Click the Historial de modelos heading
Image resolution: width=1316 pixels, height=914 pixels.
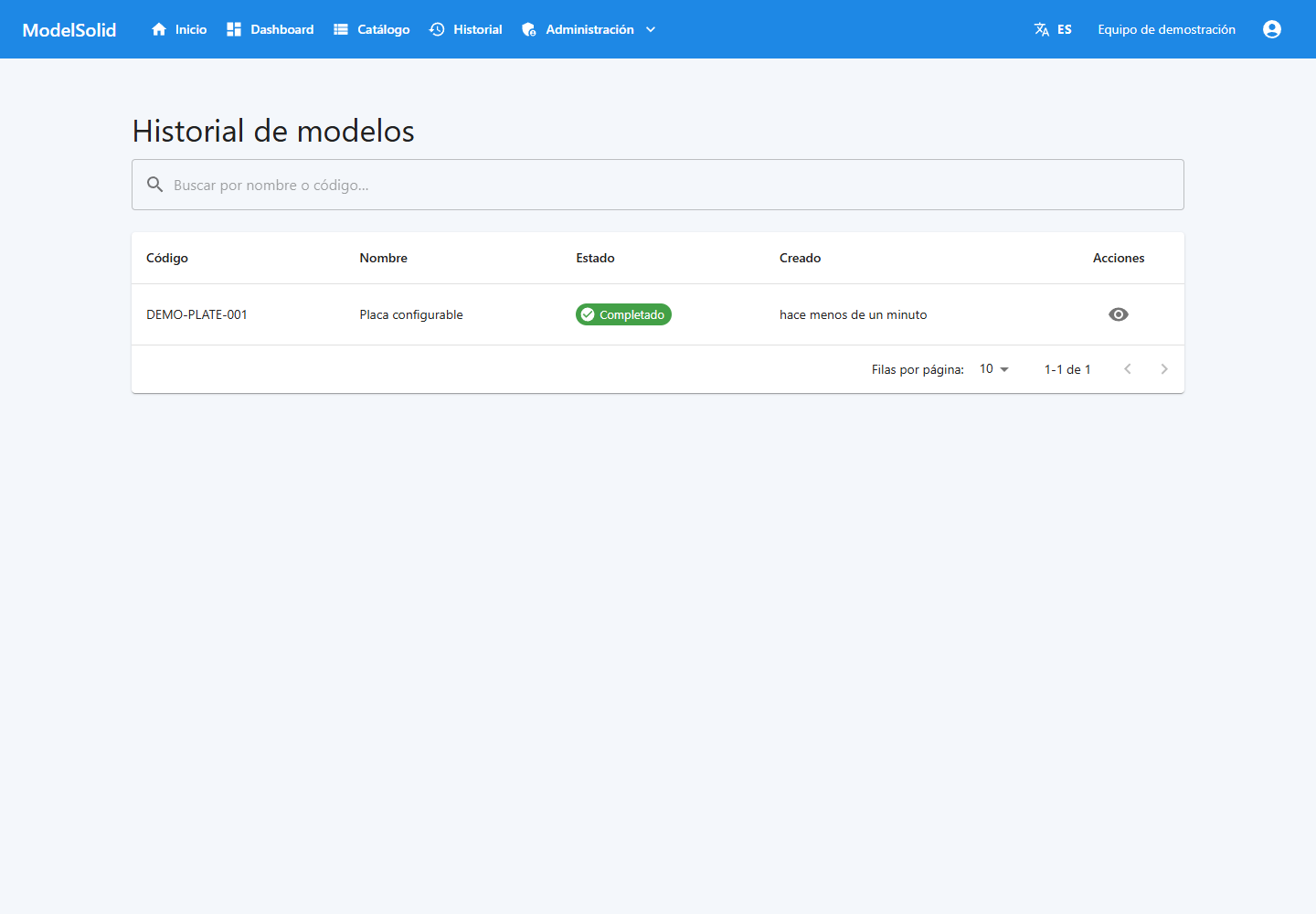(x=273, y=131)
